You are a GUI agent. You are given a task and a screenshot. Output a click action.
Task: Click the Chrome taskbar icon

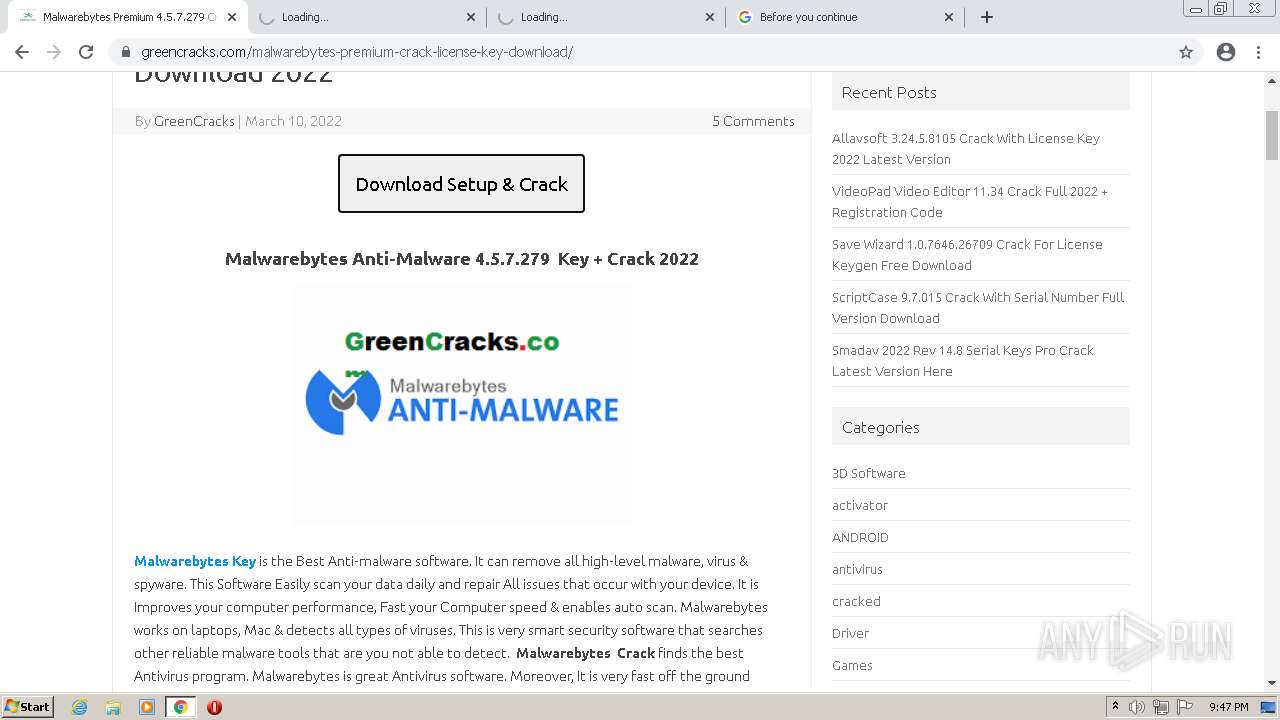coord(181,707)
